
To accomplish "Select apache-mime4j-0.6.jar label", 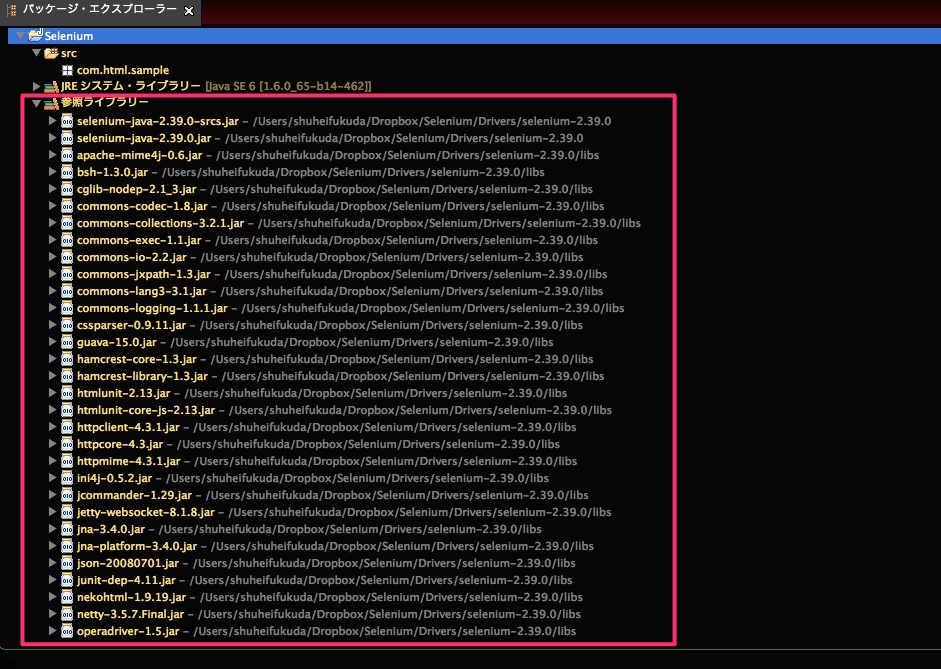I will [139, 155].
